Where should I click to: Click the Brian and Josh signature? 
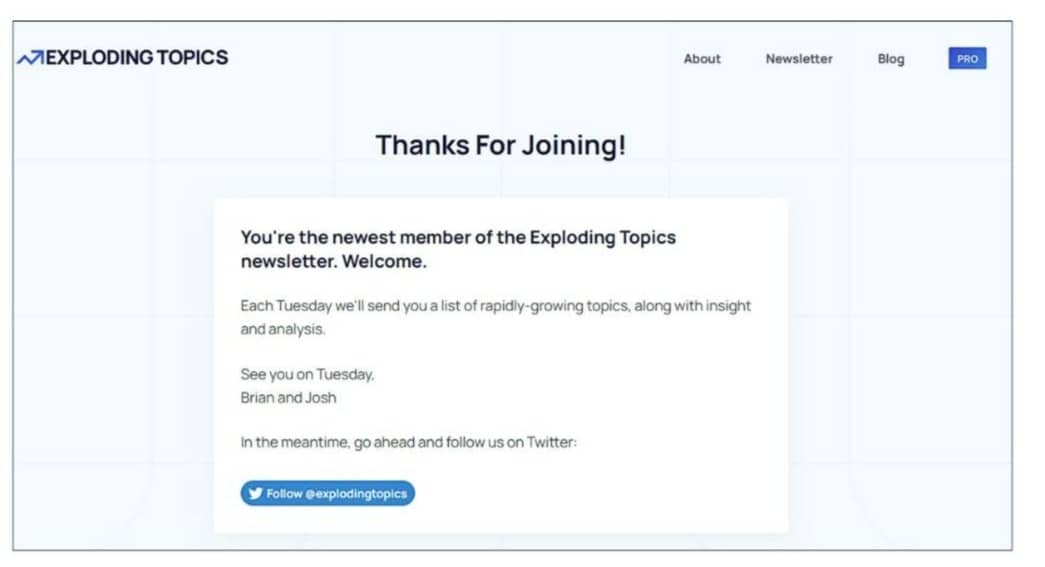tap(288, 398)
